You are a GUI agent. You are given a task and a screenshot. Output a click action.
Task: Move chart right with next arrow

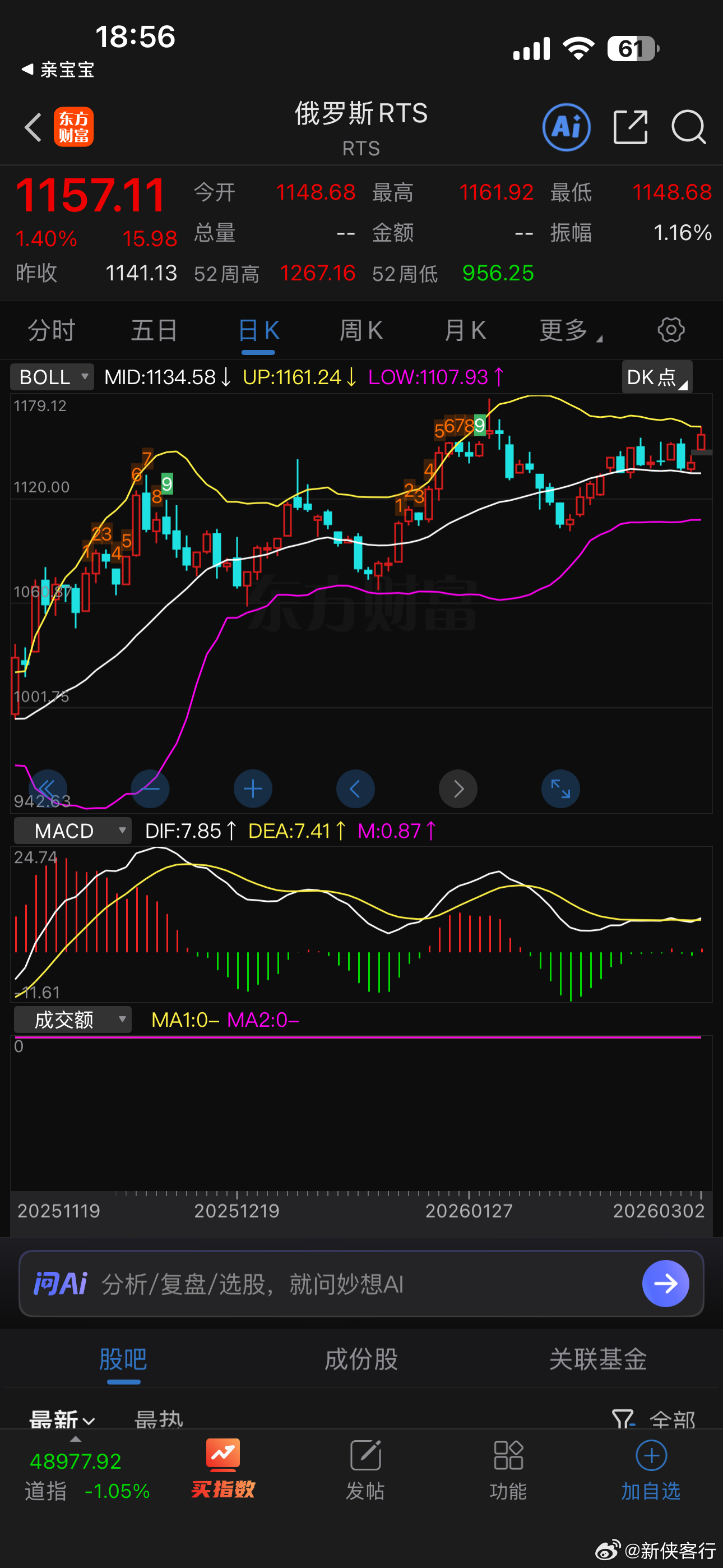pos(458,788)
